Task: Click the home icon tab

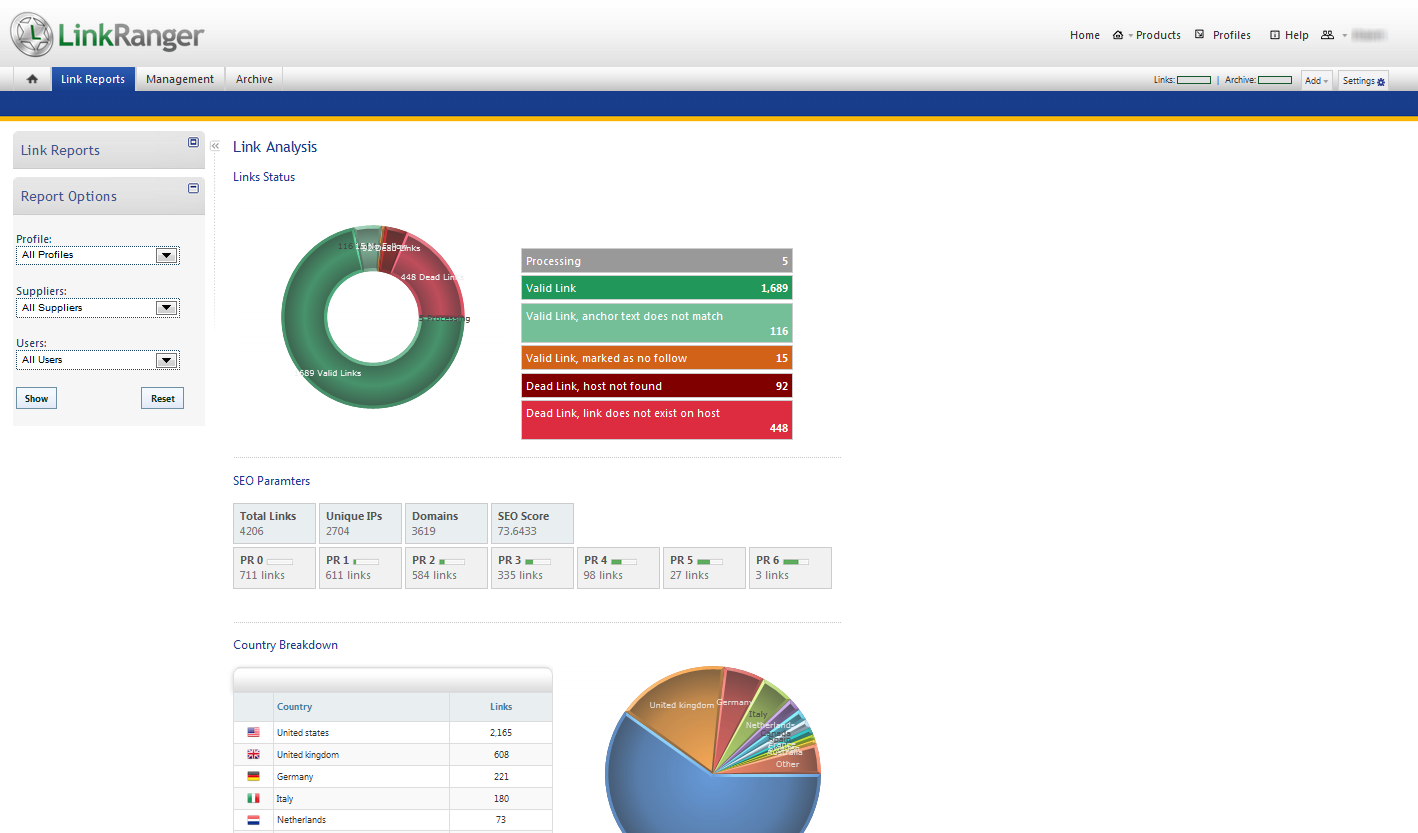Action: tap(32, 79)
